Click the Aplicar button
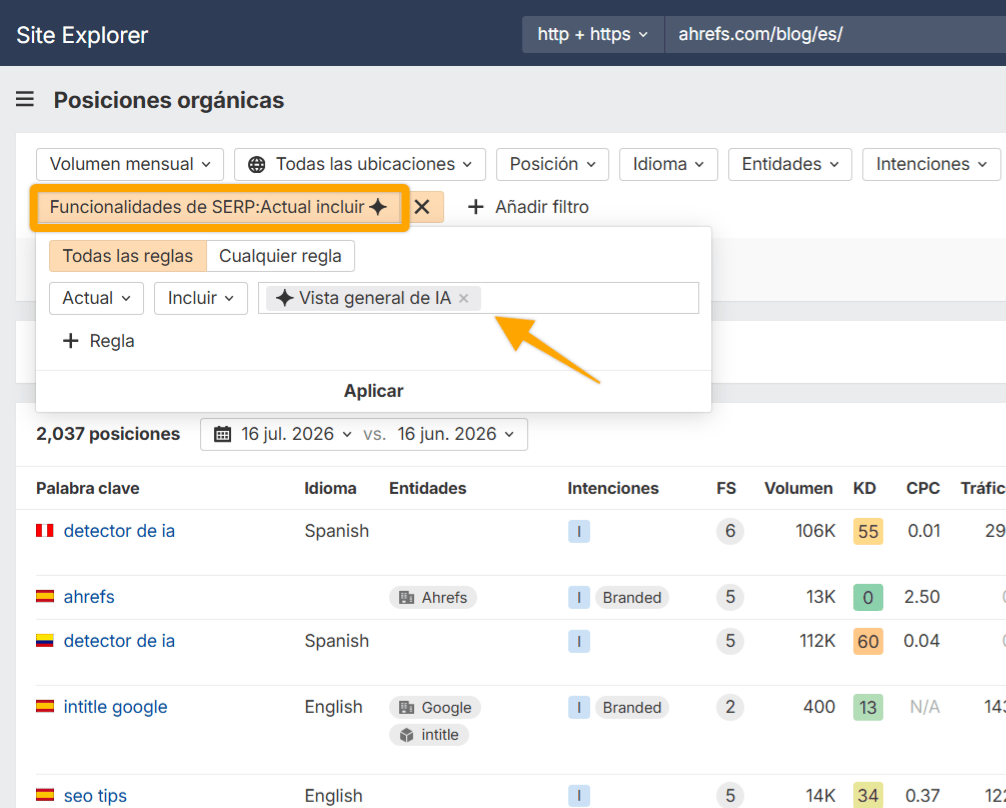 click(x=373, y=391)
